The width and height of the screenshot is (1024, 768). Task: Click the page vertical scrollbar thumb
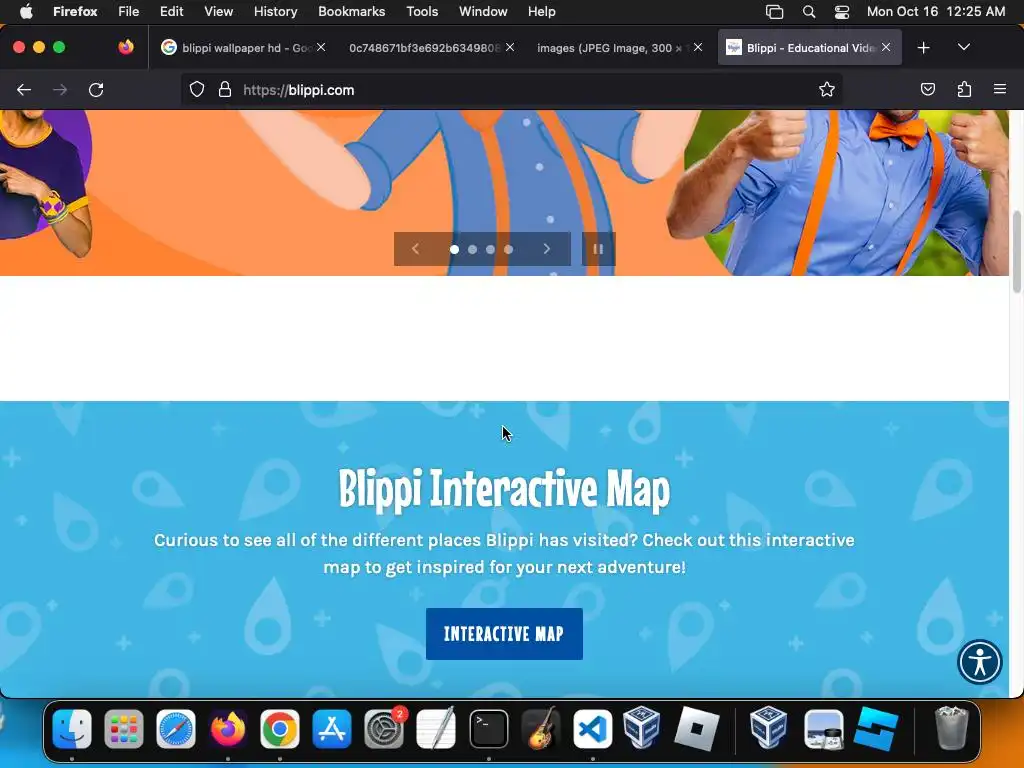(1017, 251)
